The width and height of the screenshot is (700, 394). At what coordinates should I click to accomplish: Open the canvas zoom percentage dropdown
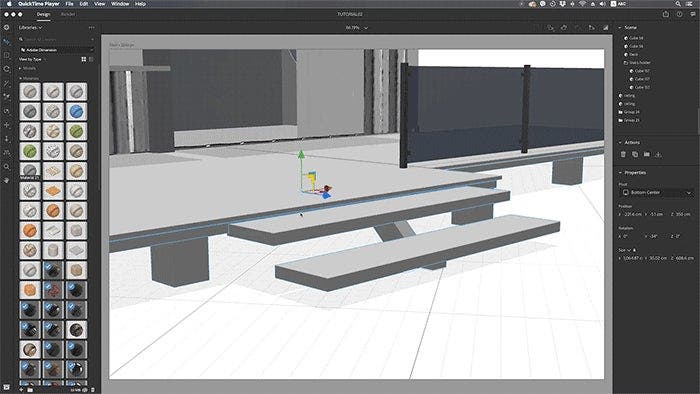357,28
